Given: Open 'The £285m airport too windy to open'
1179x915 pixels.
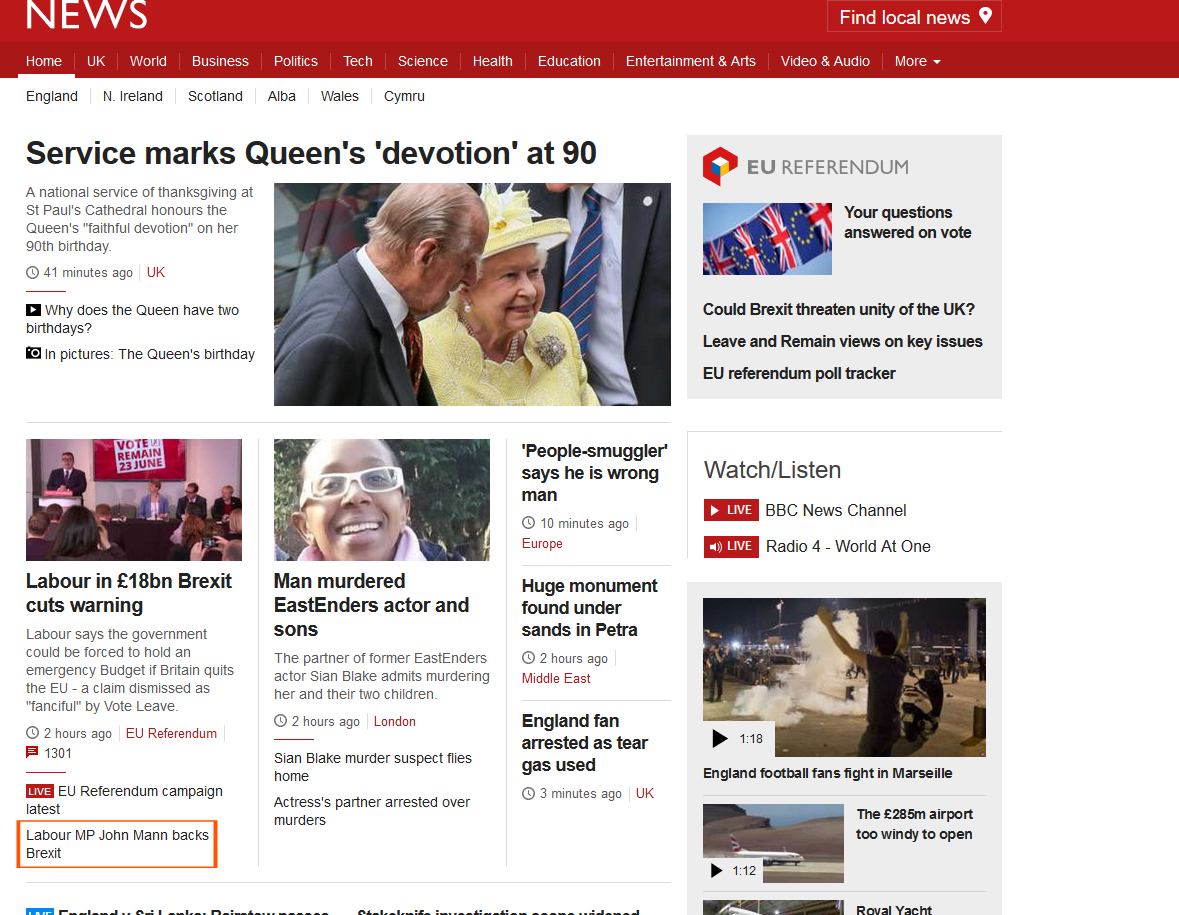Looking at the screenshot, I should 914,824.
